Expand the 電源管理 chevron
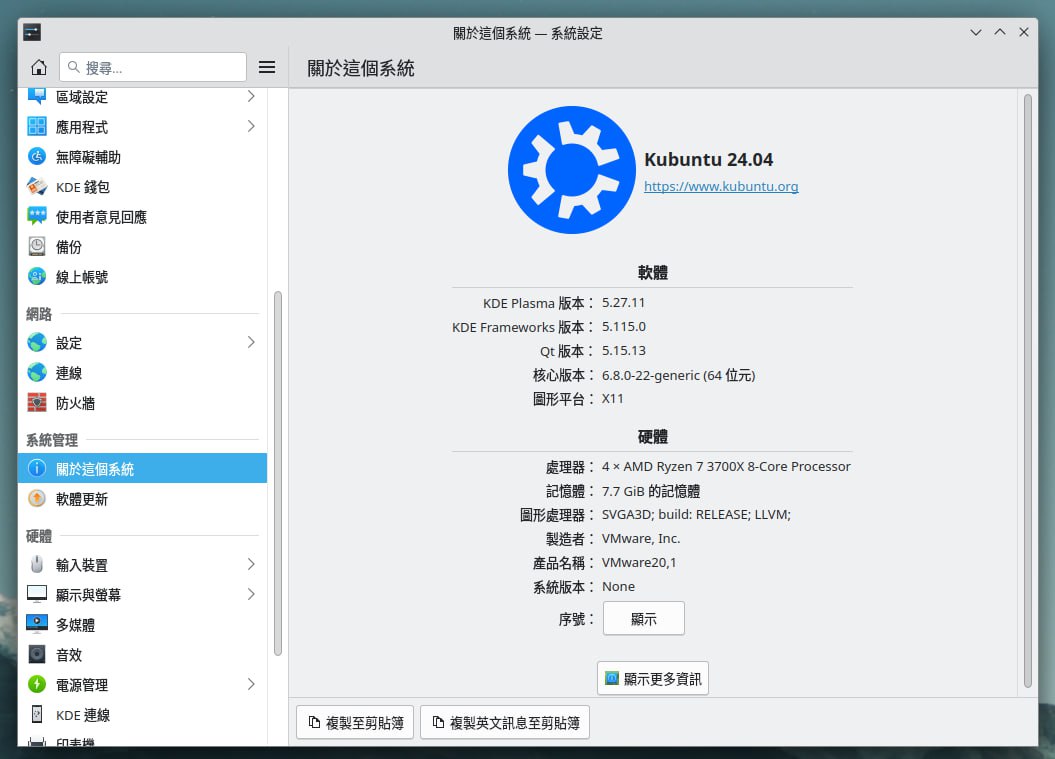 250,685
